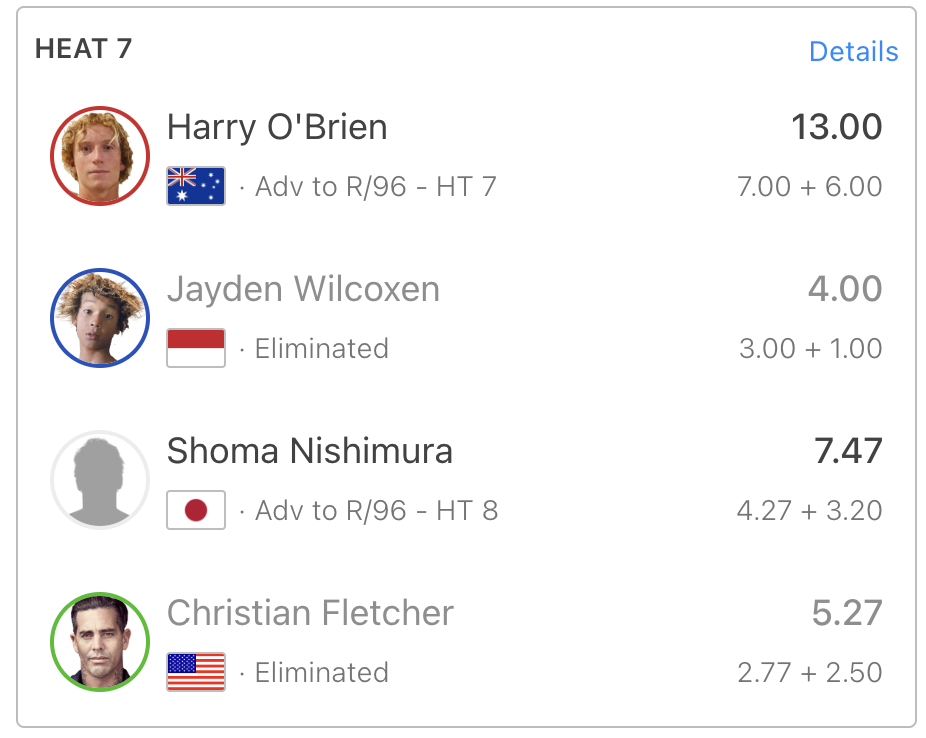The width and height of the screenshot is (926, 738).
Task: Open the Heat 7 Details link
Action: click(x=853, y=52)
